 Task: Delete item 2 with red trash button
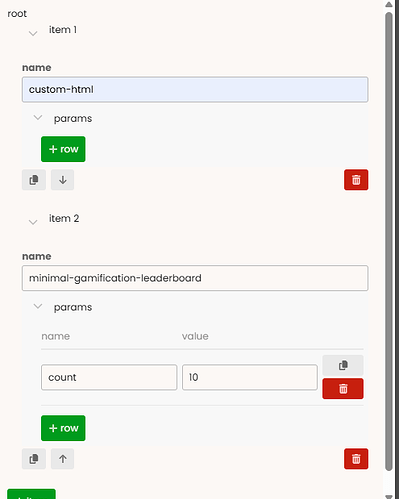point(356,459)
